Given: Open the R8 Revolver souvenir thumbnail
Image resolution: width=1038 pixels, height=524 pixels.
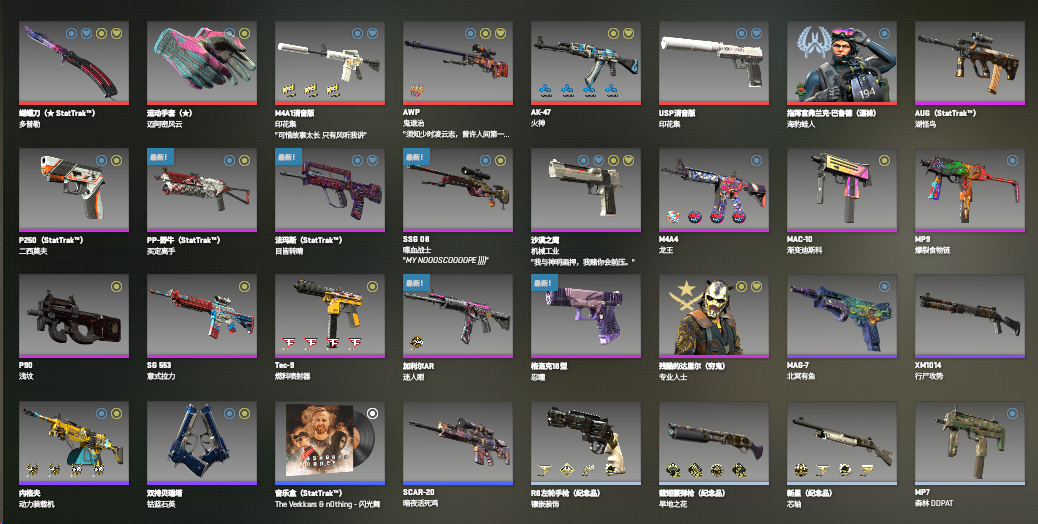Looking at the screenshot, I should tap(586, 442).
